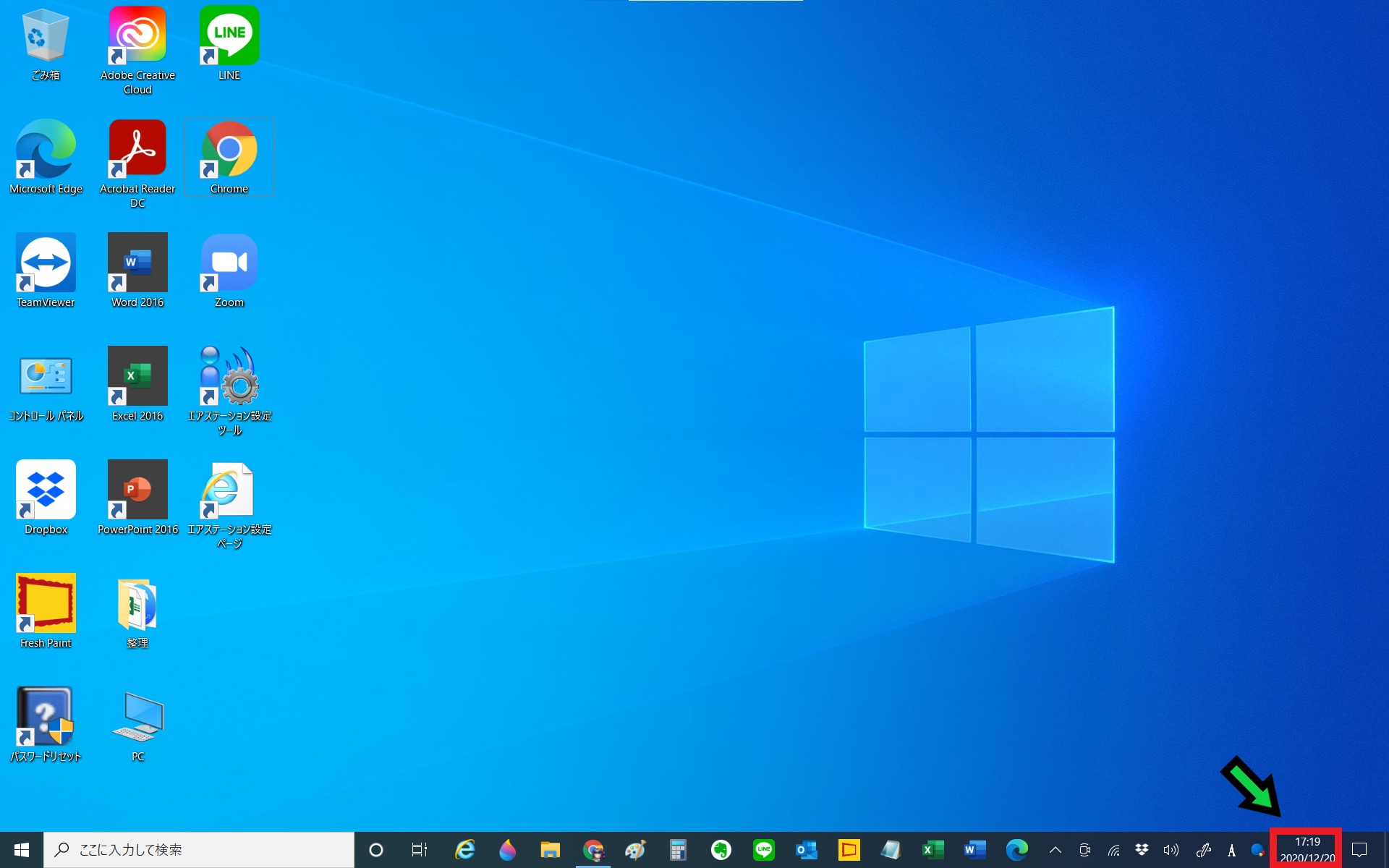
Task: Click Task View button on taskbar
Action: 417,848
